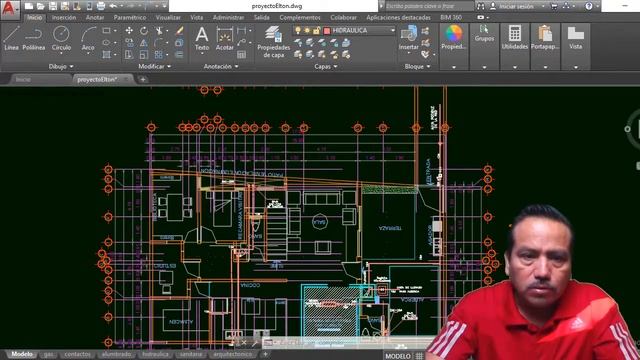The width and height of the screenshot is (640, 360).
Task: Select the Texto annotation tool
Action: 202,39
